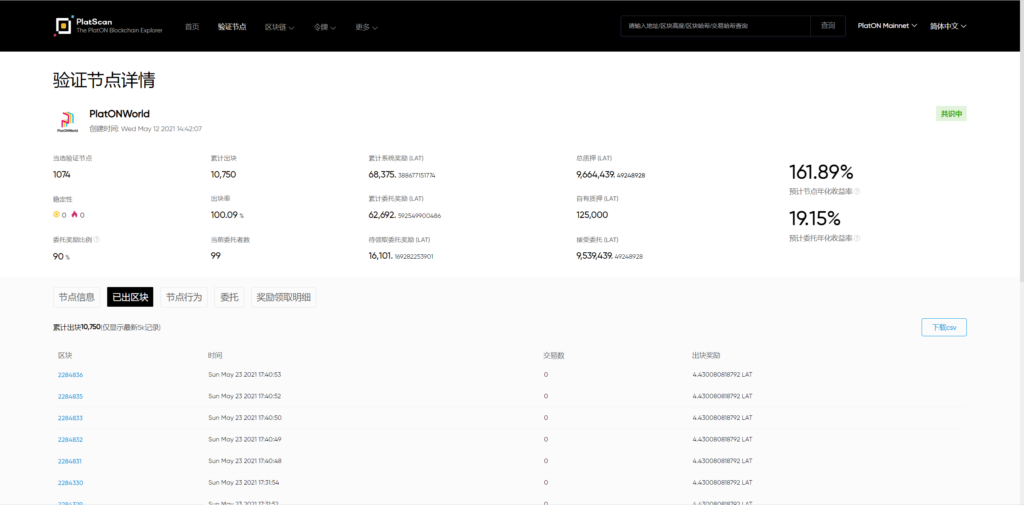The height and width of the screenshot is (505, 1024).
Task: Click the 待领取委托奖励 value 16,101
Action: coord(401,256)
